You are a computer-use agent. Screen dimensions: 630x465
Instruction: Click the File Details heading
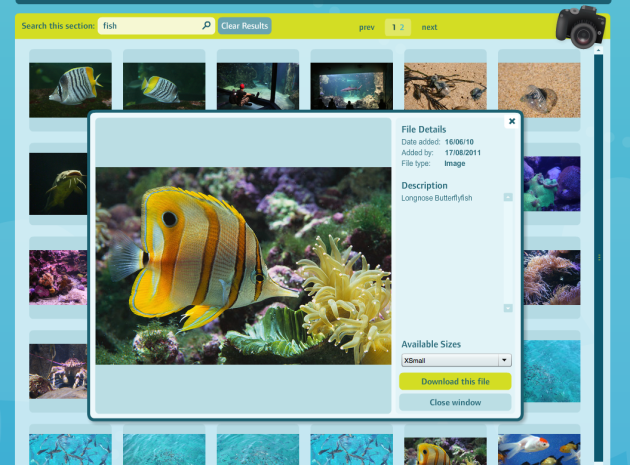point(423,129)
